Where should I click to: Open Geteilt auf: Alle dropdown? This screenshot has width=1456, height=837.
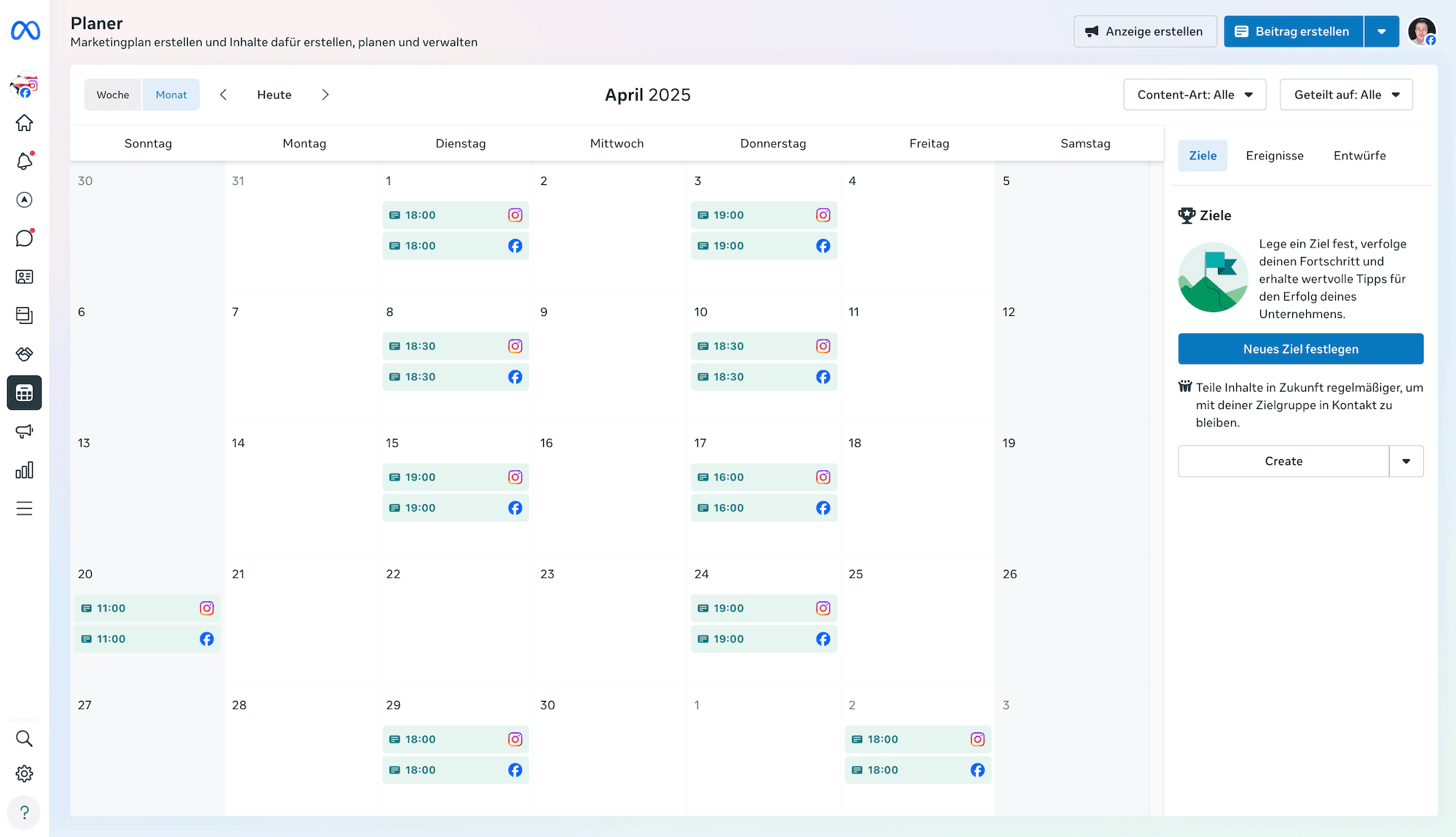[x=1346, y=95]
